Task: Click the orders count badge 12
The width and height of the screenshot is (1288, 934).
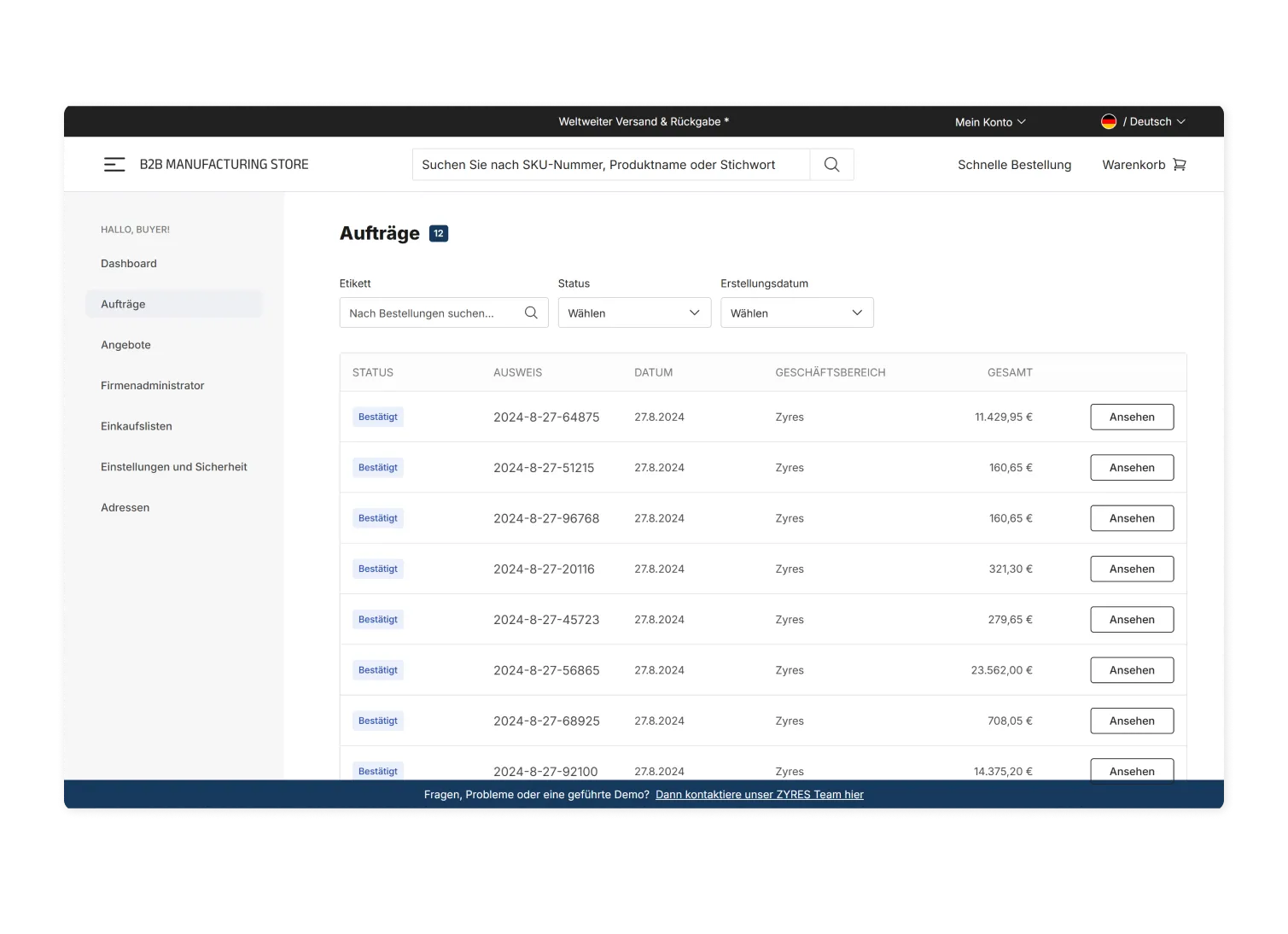Action: pyautogui.click(x=439, y=234)
